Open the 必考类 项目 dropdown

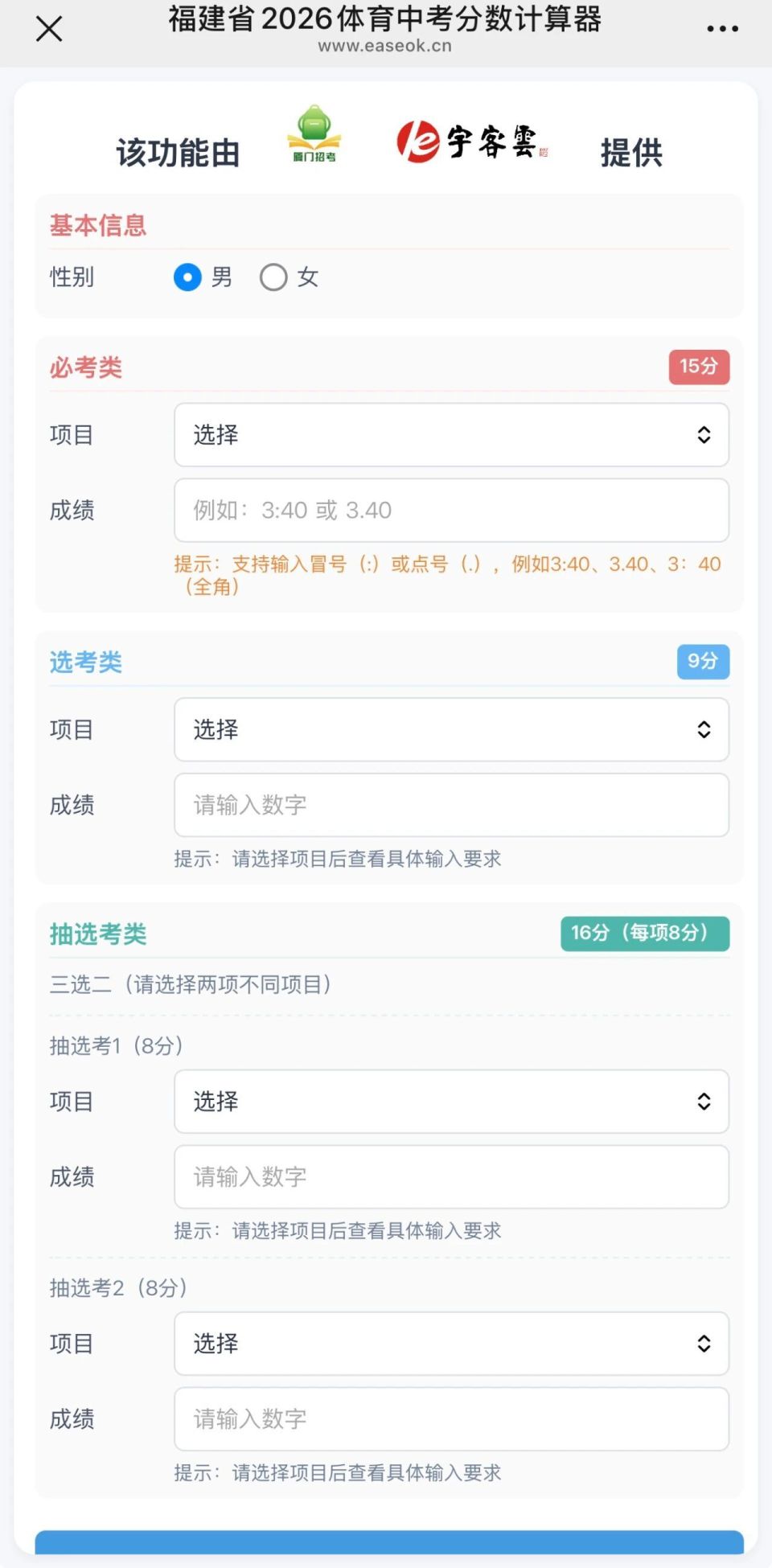(450, 435)
